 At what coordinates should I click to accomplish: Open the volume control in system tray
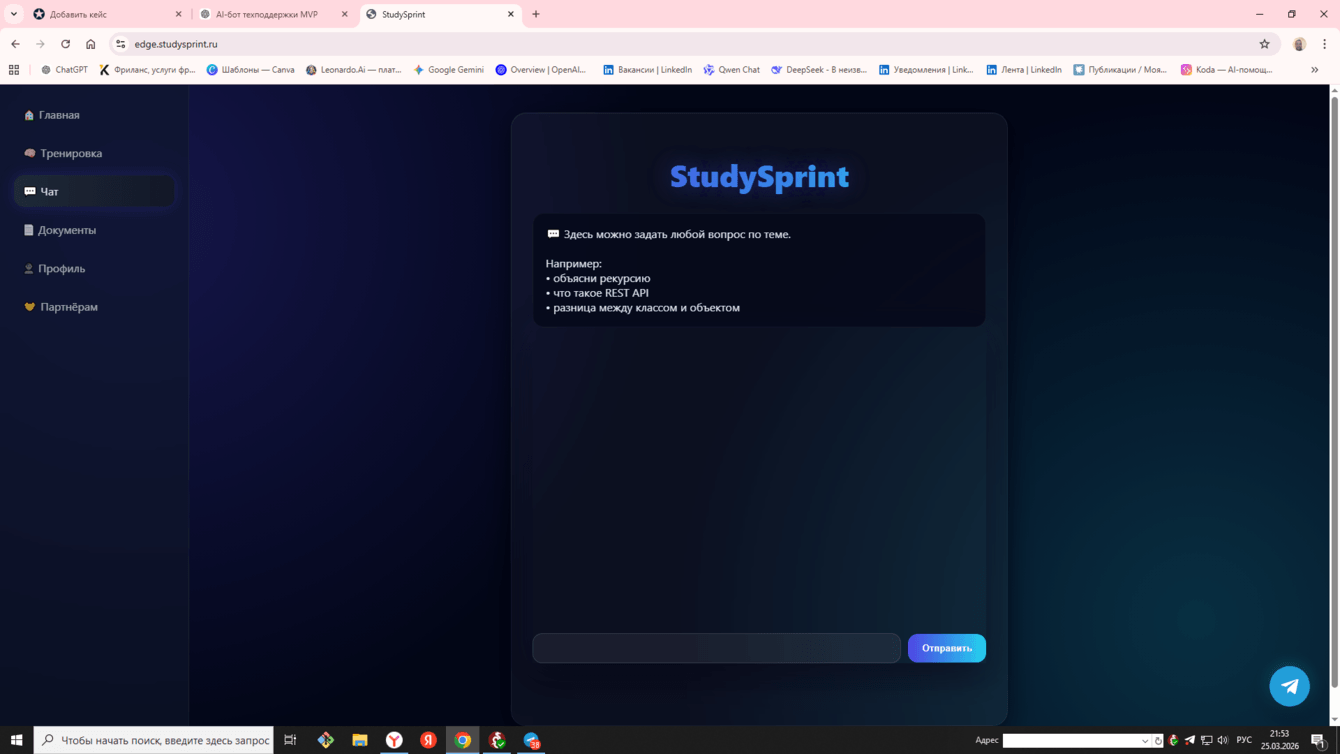1222,740
